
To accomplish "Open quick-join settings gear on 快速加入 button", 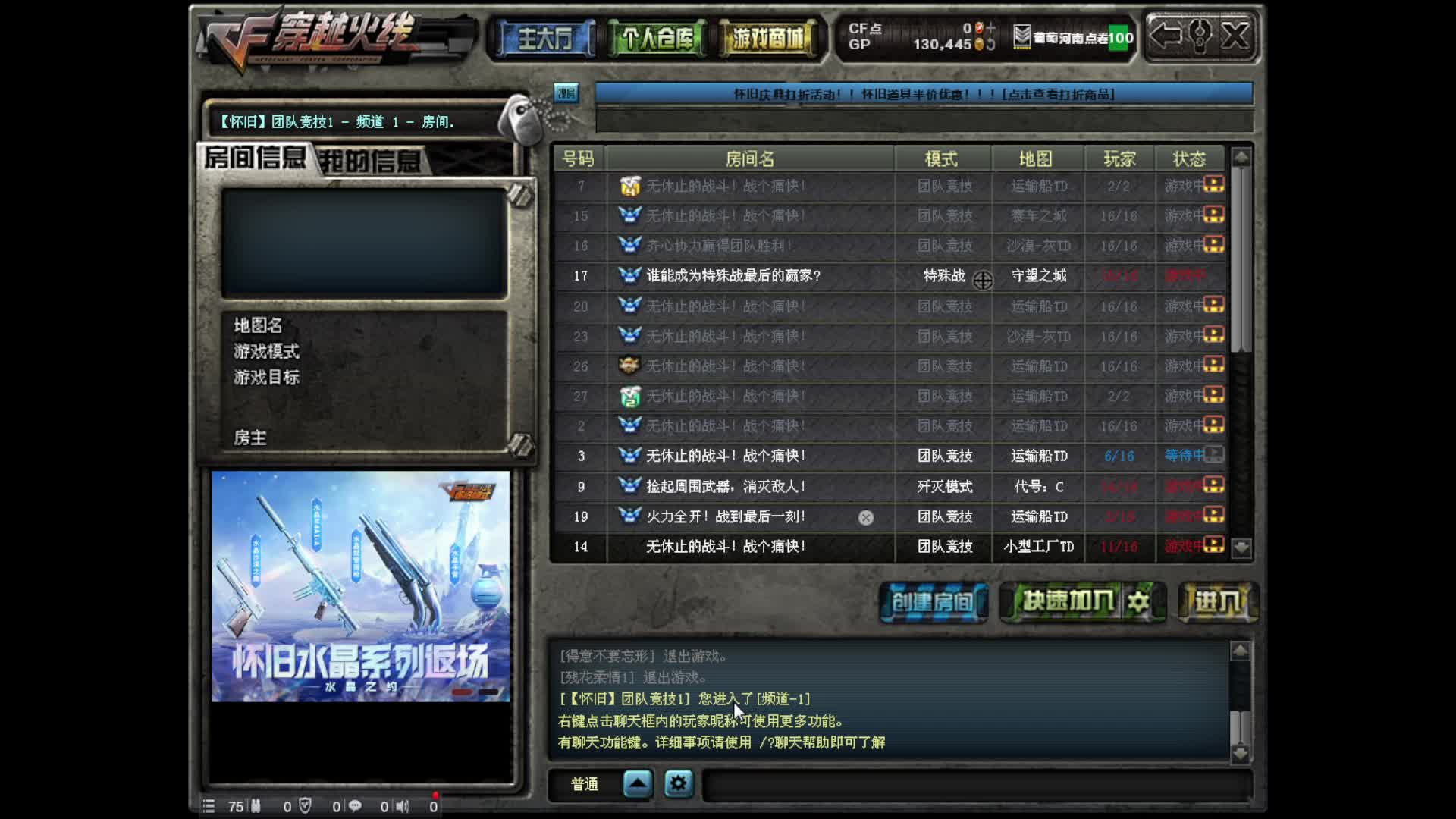I will (x=1138, y=602).
